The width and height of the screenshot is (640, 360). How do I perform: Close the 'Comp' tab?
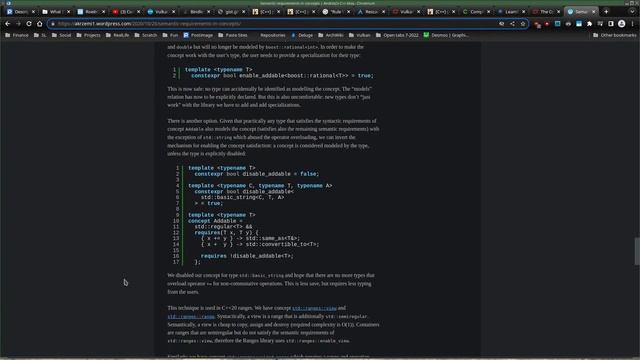click(489, 12)
